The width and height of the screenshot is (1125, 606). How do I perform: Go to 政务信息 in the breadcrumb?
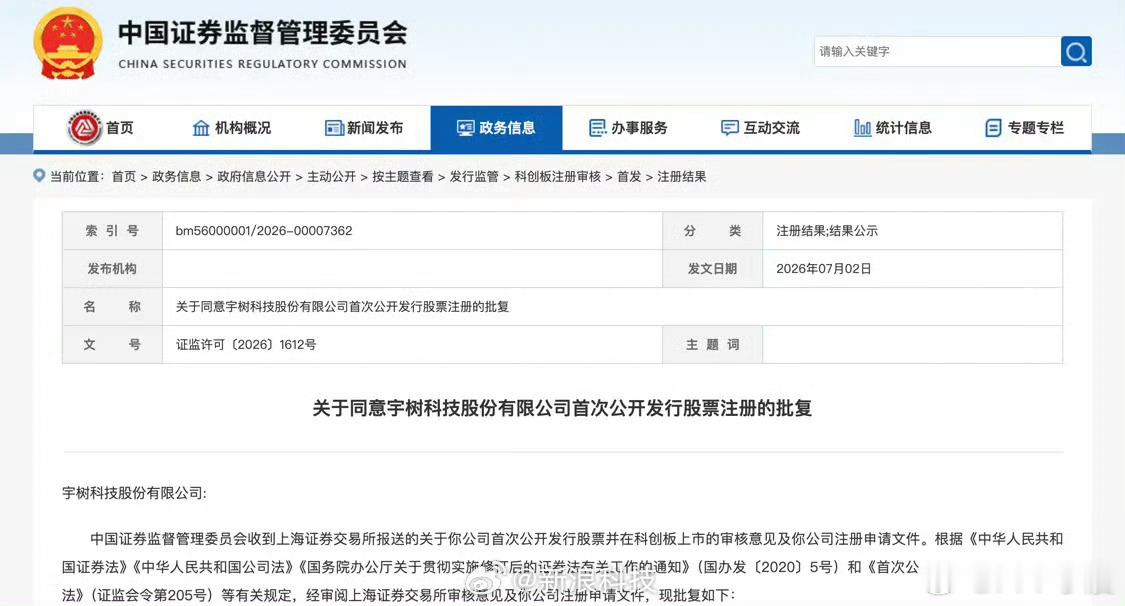click(176, 176)
